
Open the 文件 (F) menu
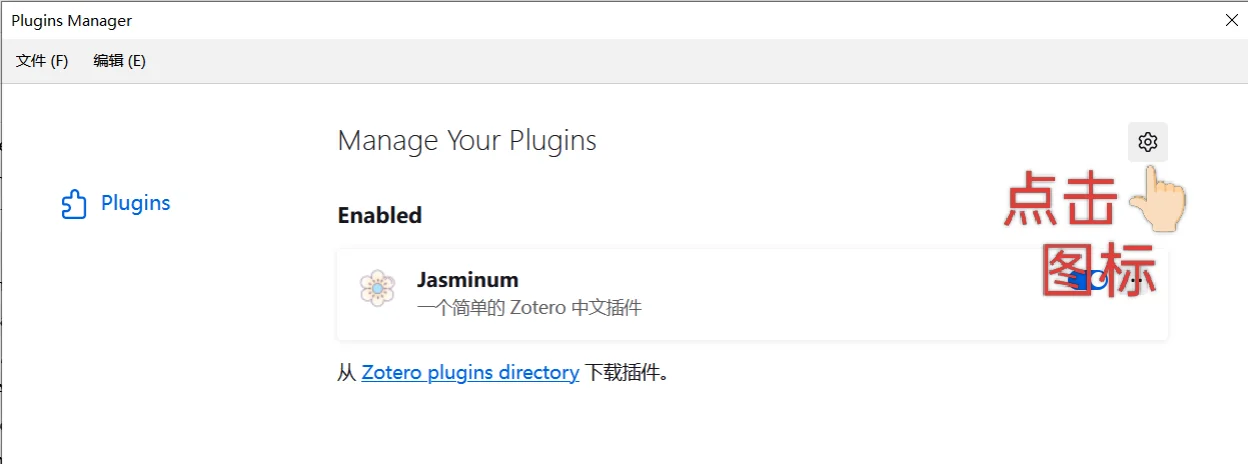pos(42,61)
